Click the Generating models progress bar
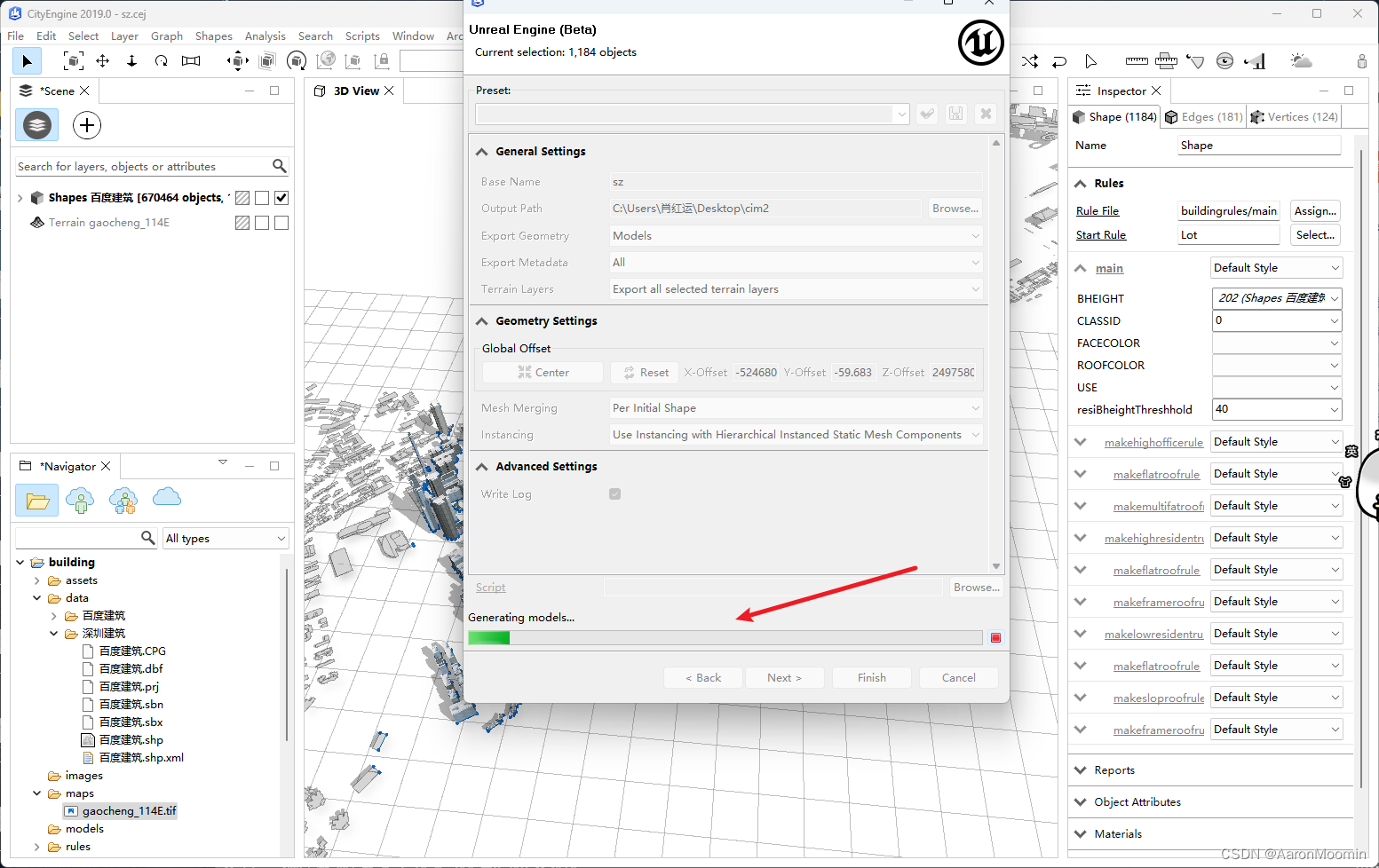The height and width of the screenshot is (868, 1379). (x=725, y=637)
